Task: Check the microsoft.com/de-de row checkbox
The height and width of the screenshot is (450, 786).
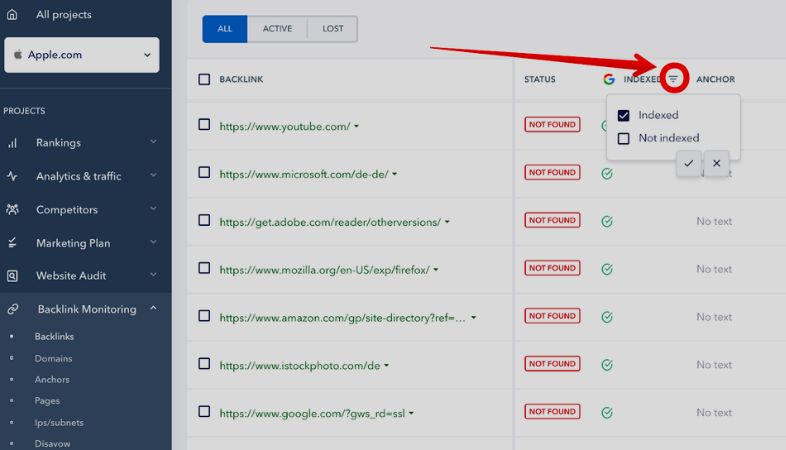Action: point(204,172)
